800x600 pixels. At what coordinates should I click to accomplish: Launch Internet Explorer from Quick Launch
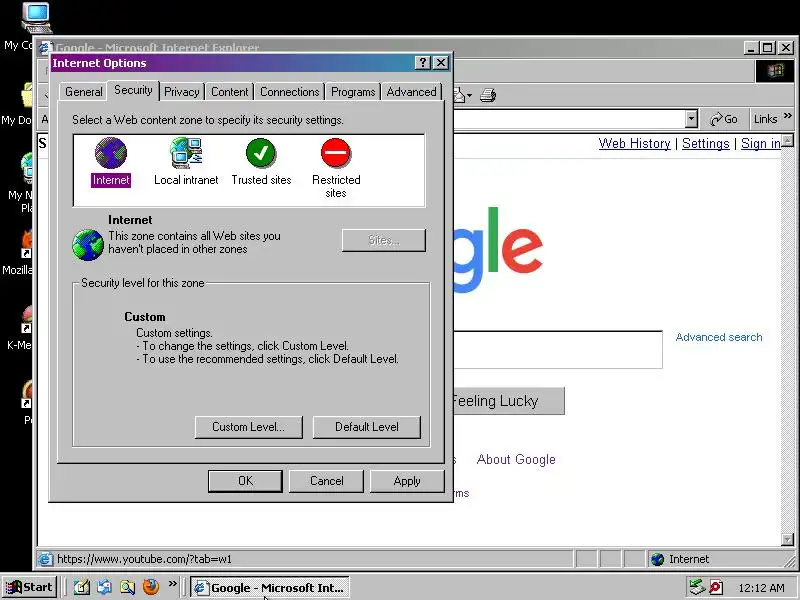point(105,587)
